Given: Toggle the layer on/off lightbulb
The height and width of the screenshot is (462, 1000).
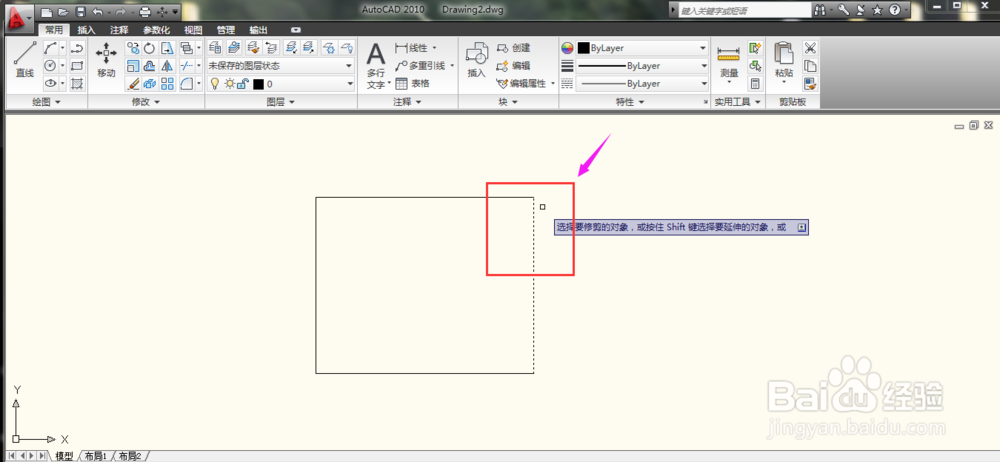Looking at the screenshot, I should tap(215, 84).
